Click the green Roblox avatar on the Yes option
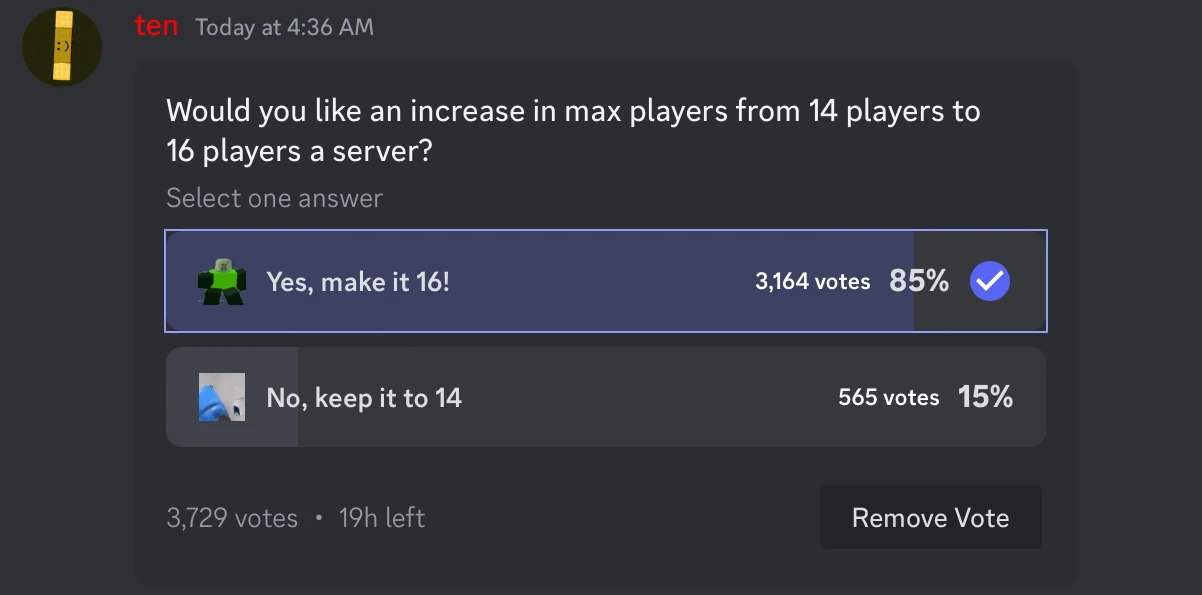Screen dimensions: 1202x595 pyautogui.click(x=220, y=281)
